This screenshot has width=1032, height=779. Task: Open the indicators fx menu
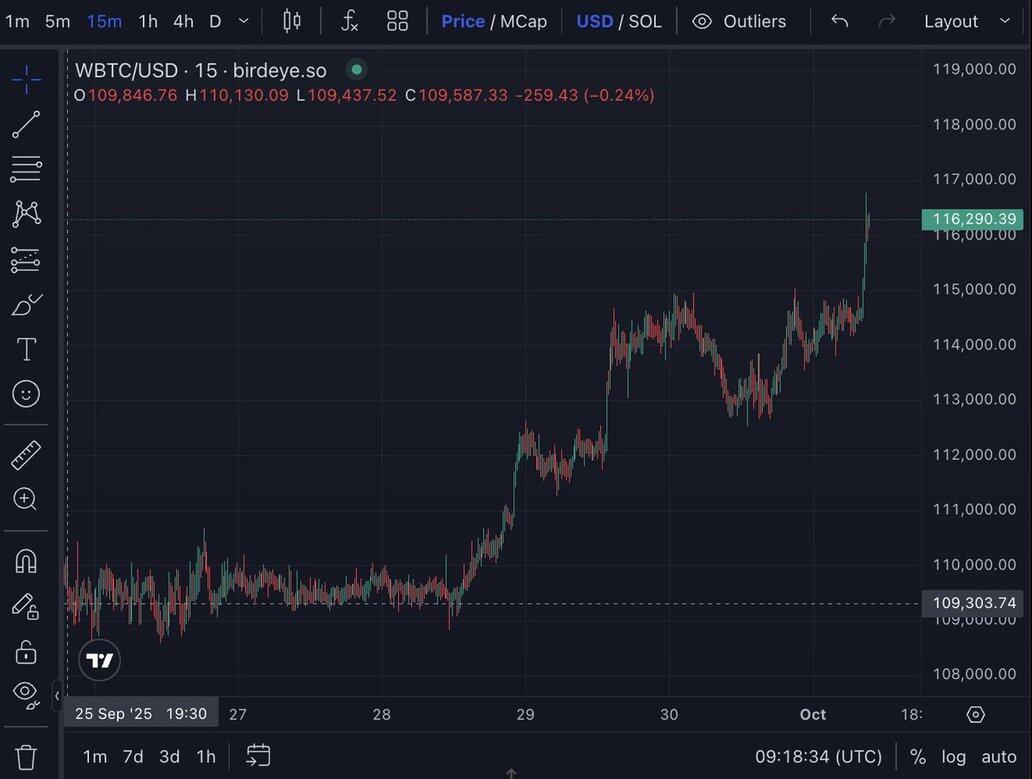(x=349, y=21)
